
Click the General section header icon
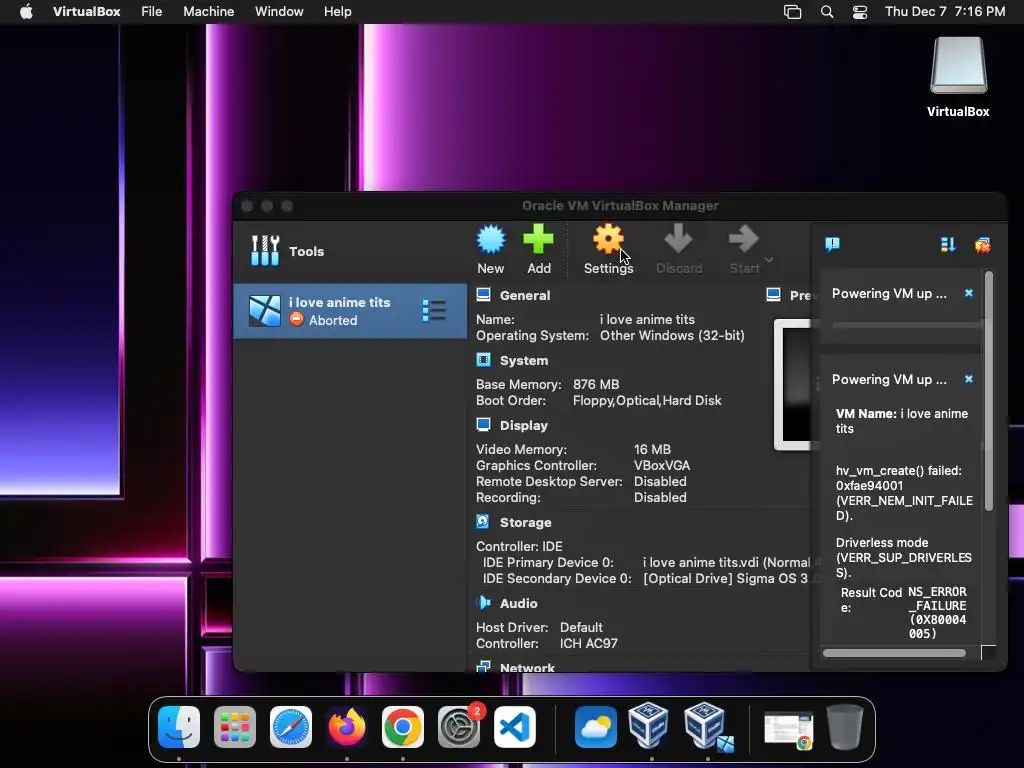point(483,295)
